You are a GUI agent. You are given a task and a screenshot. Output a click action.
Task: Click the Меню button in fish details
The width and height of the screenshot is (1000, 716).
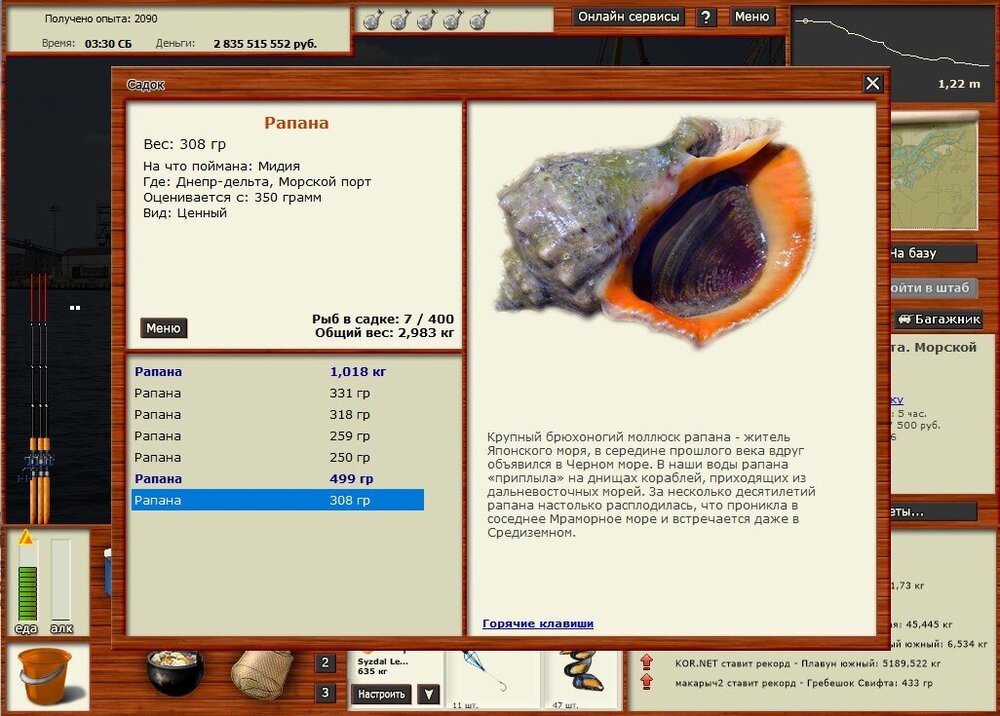(163, 328)
